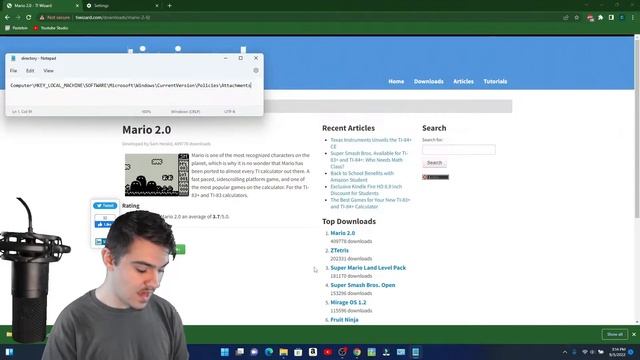
Task: Open ZTetris in Top Downloads
Action: (339, 250)
